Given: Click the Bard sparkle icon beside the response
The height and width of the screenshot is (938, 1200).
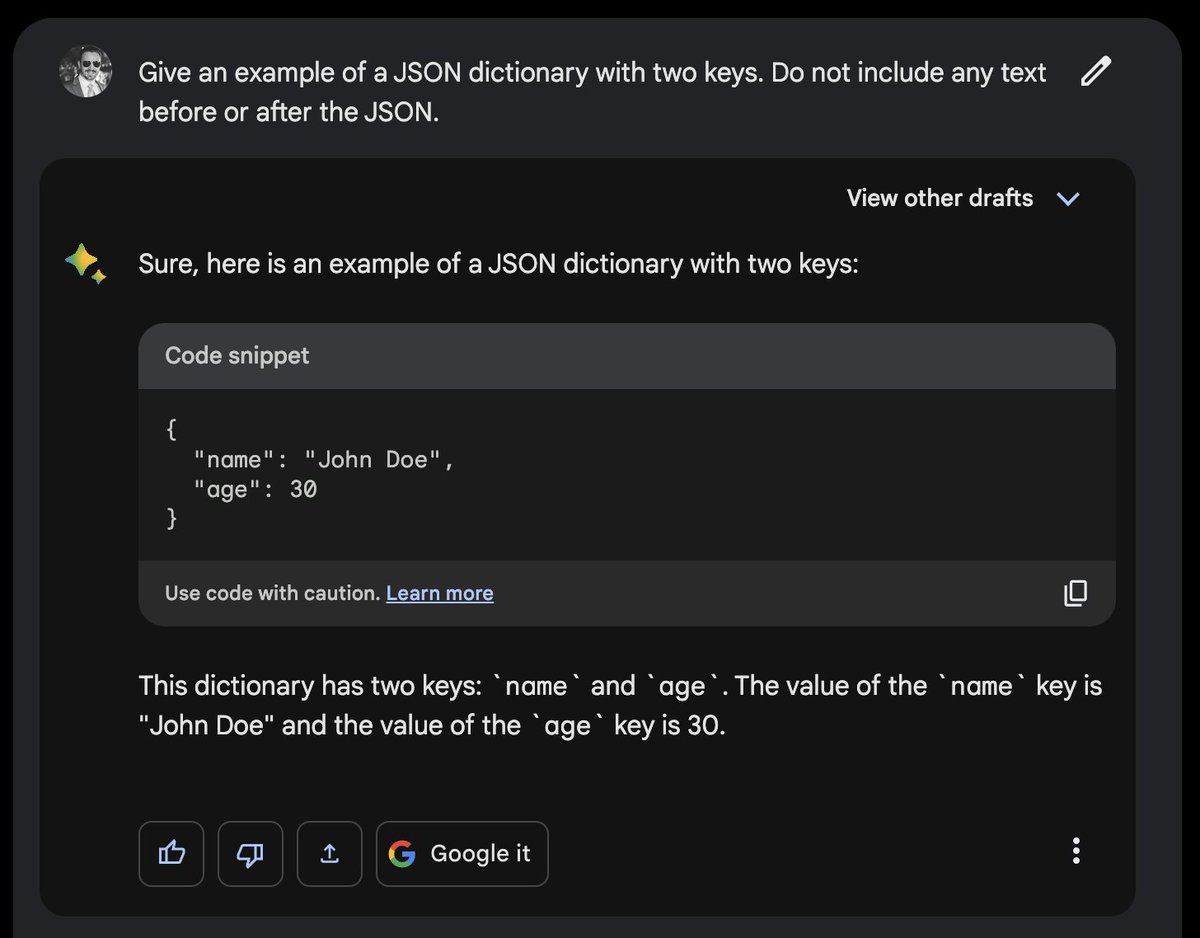Looking at the screenshot, I should tap(85, 265).
